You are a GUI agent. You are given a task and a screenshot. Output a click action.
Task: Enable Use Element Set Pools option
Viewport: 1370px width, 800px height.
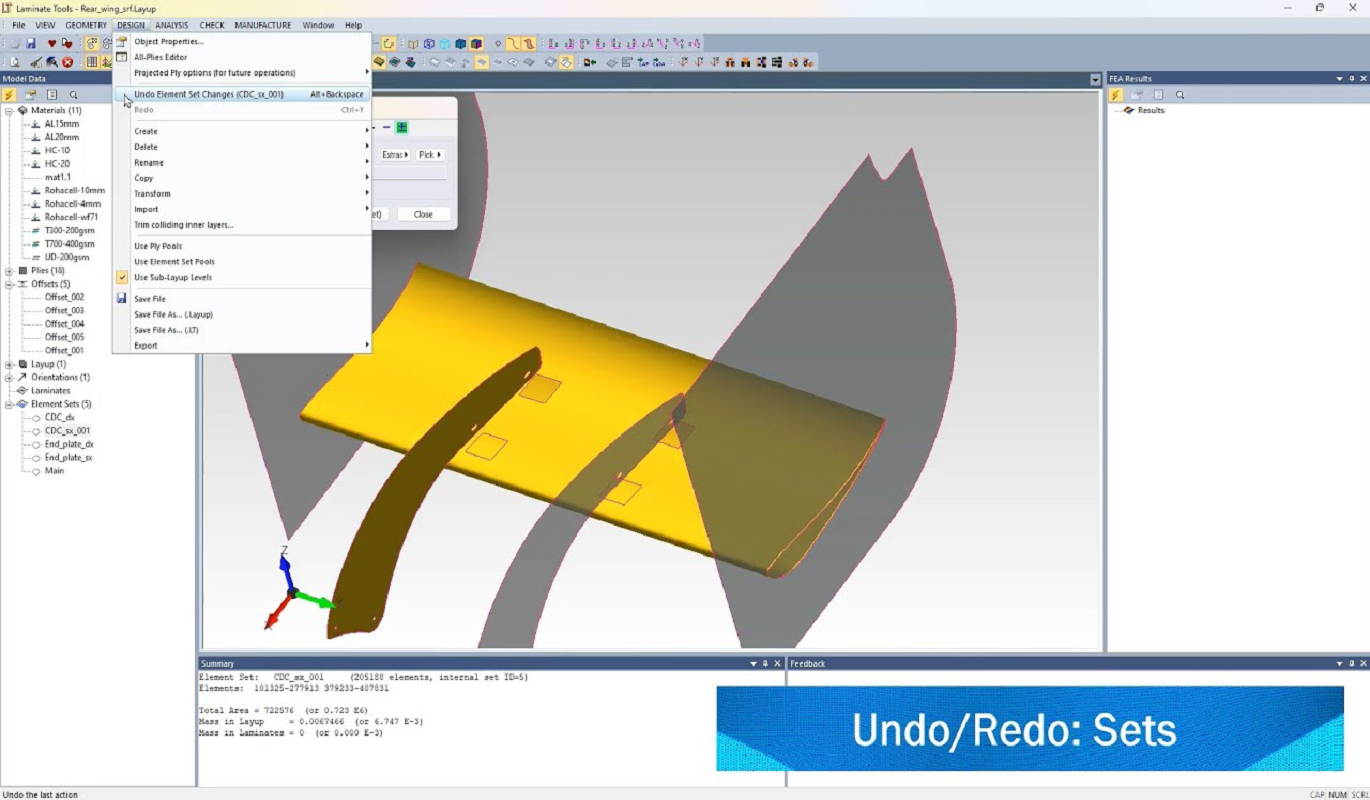(x=174, y=262)
